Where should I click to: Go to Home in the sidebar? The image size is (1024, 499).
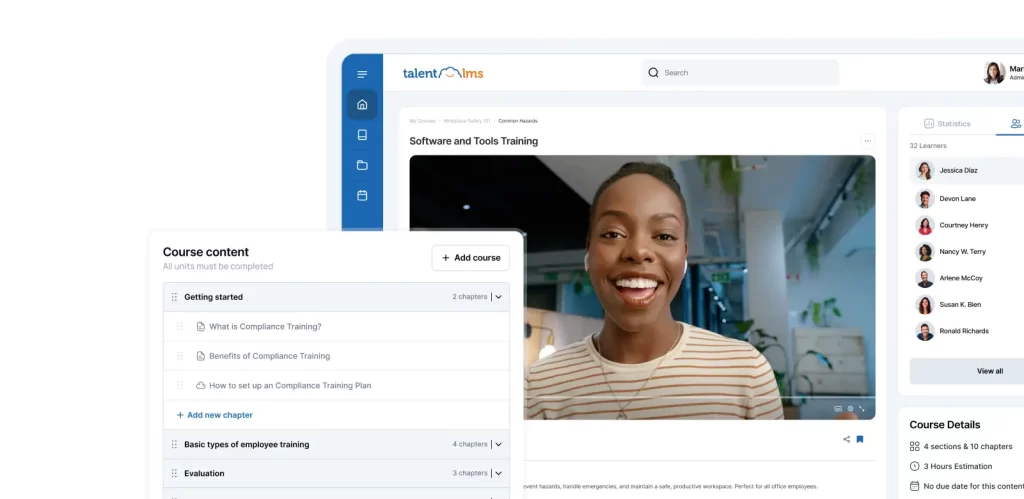362,105
